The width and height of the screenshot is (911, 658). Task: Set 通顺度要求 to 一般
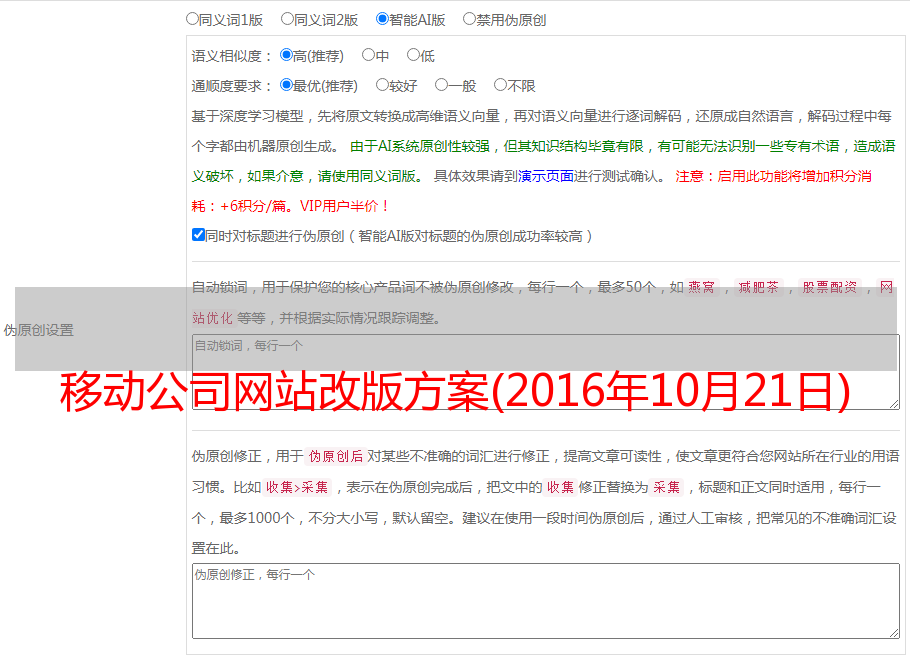pos(442,85)
